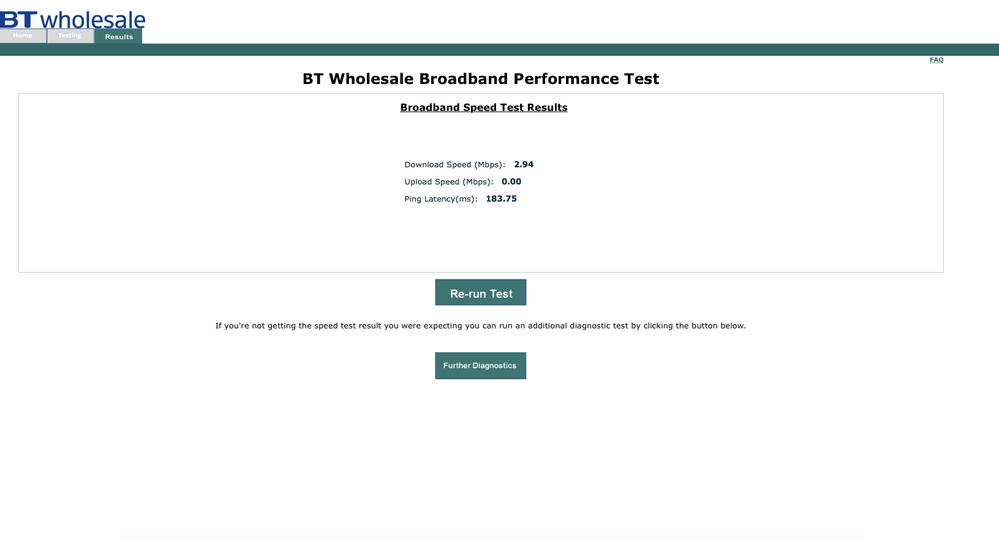Click the additional diagnostic test instruction sentence
This screenshot has height=541, width=999.
pos(480,326)
